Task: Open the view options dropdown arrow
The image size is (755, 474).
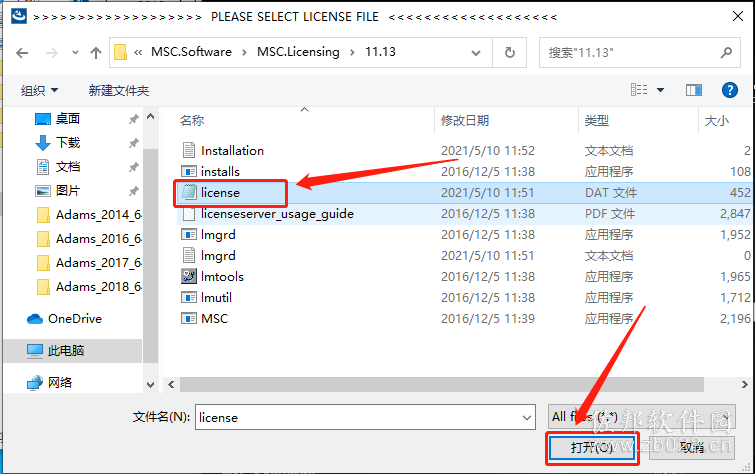Action: pos(661,90)
